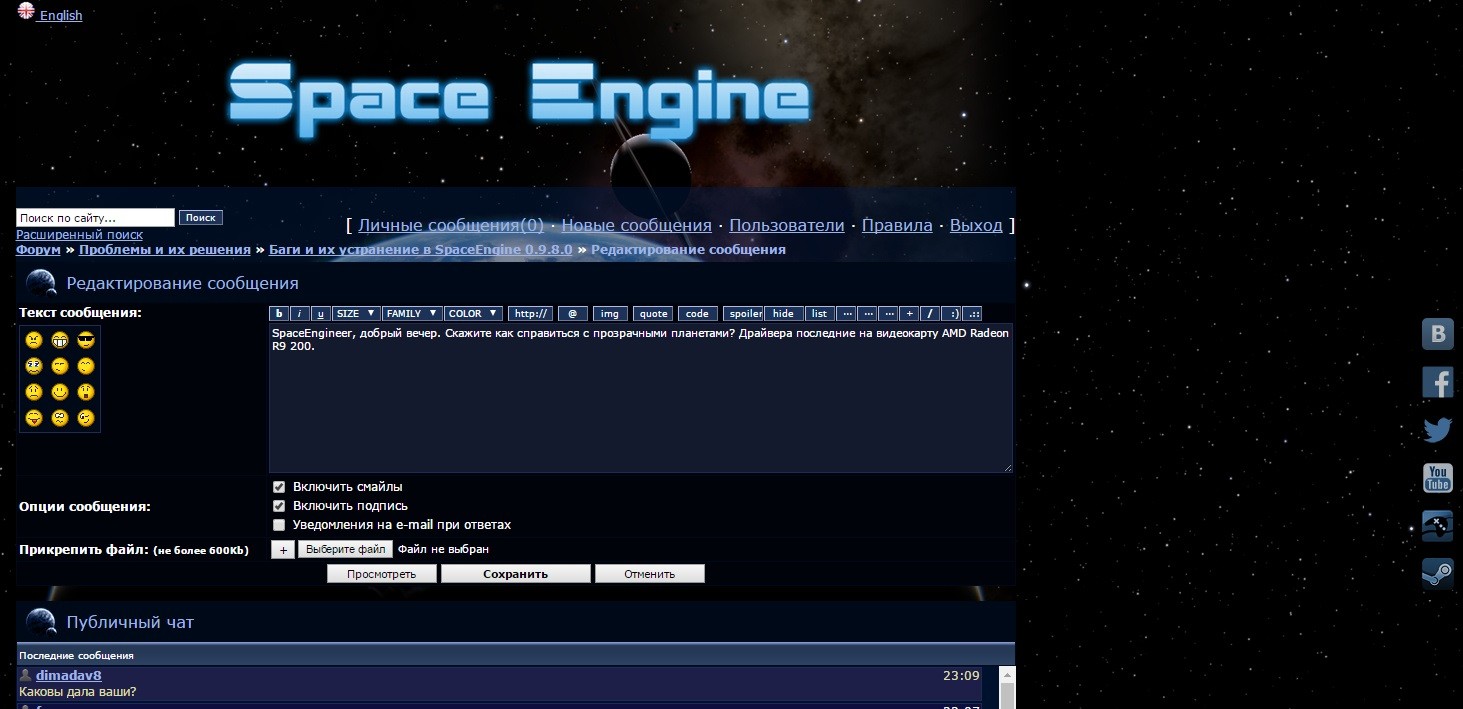Insert the plain smiling smiley
The image size is (1463, 709).
click(60, 392)
